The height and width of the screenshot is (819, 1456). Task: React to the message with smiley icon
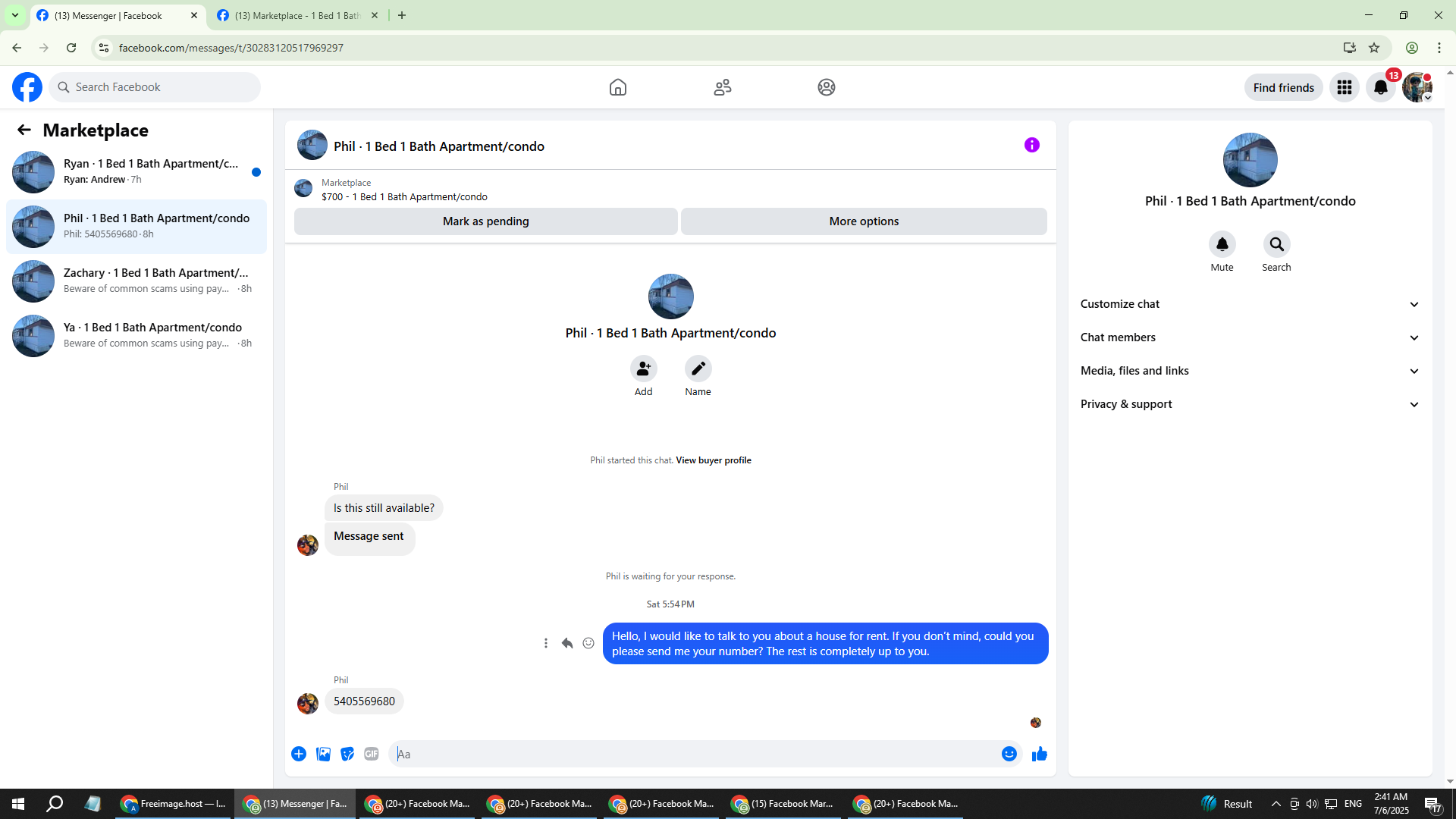588,643
